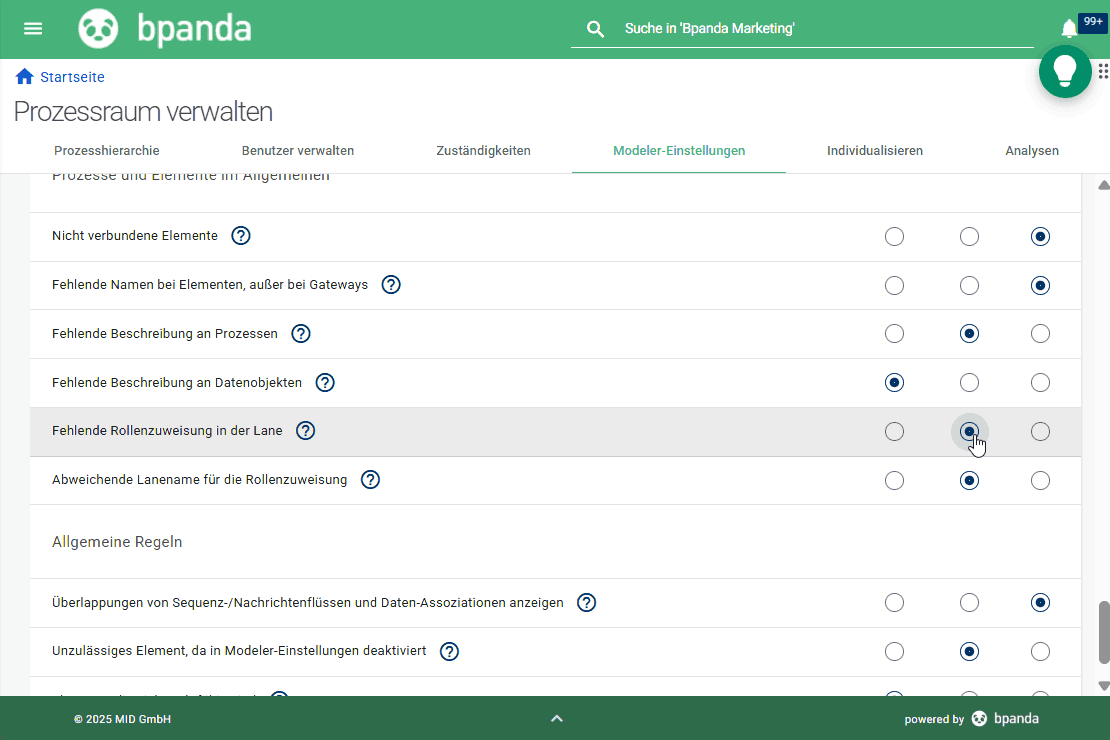Image resolution: width=1110 pixels, height=740 pixels.
Task: Open the lightbulb tips button
Action: (x=1065, y=71)
